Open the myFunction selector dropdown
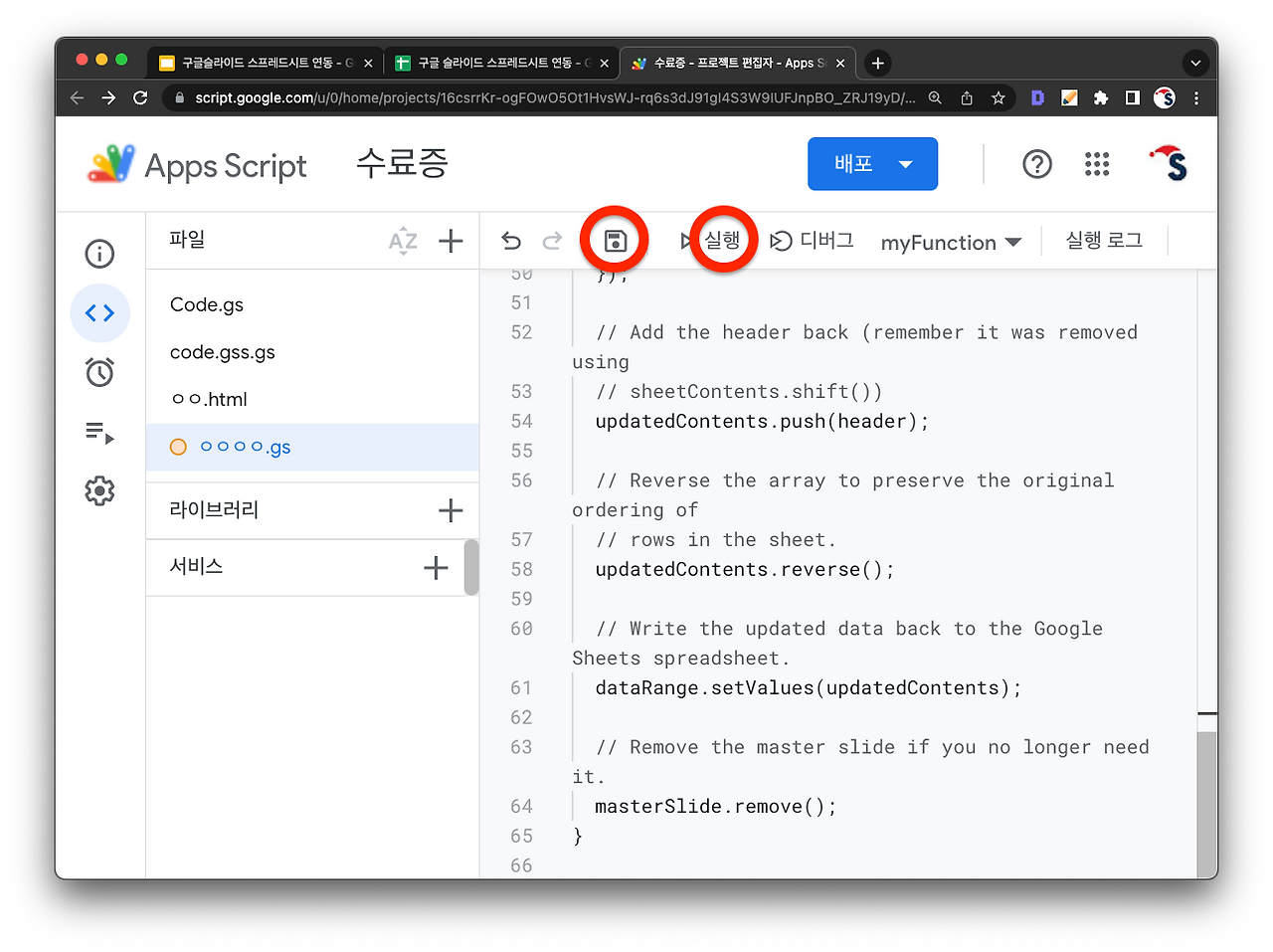Screen dimensions: 1273x952 (951, 243)
